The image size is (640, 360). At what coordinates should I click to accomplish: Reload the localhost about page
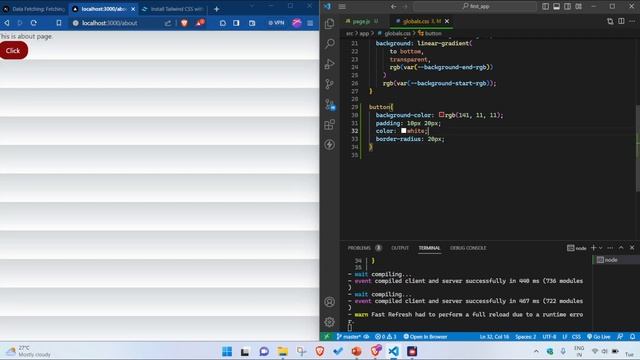(33, 23)
